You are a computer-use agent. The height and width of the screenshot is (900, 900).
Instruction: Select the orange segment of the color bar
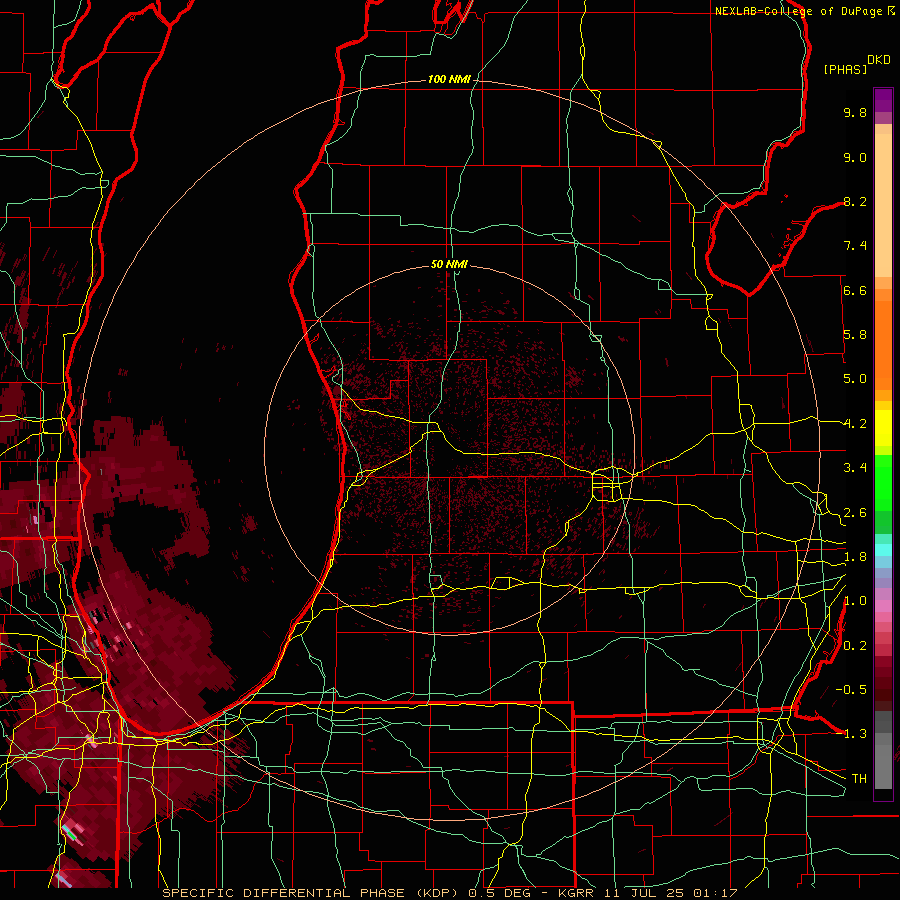pos(883,344)
